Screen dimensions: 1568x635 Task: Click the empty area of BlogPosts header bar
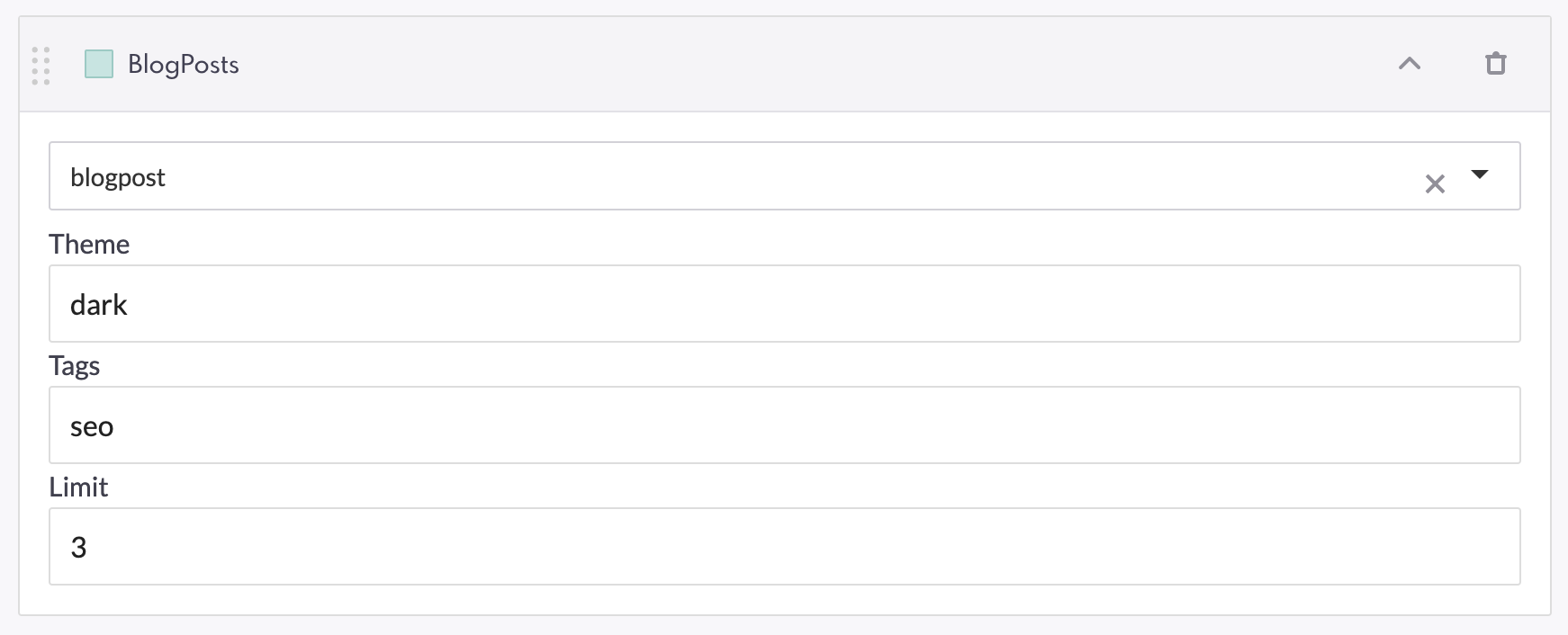tap(810, 64)
